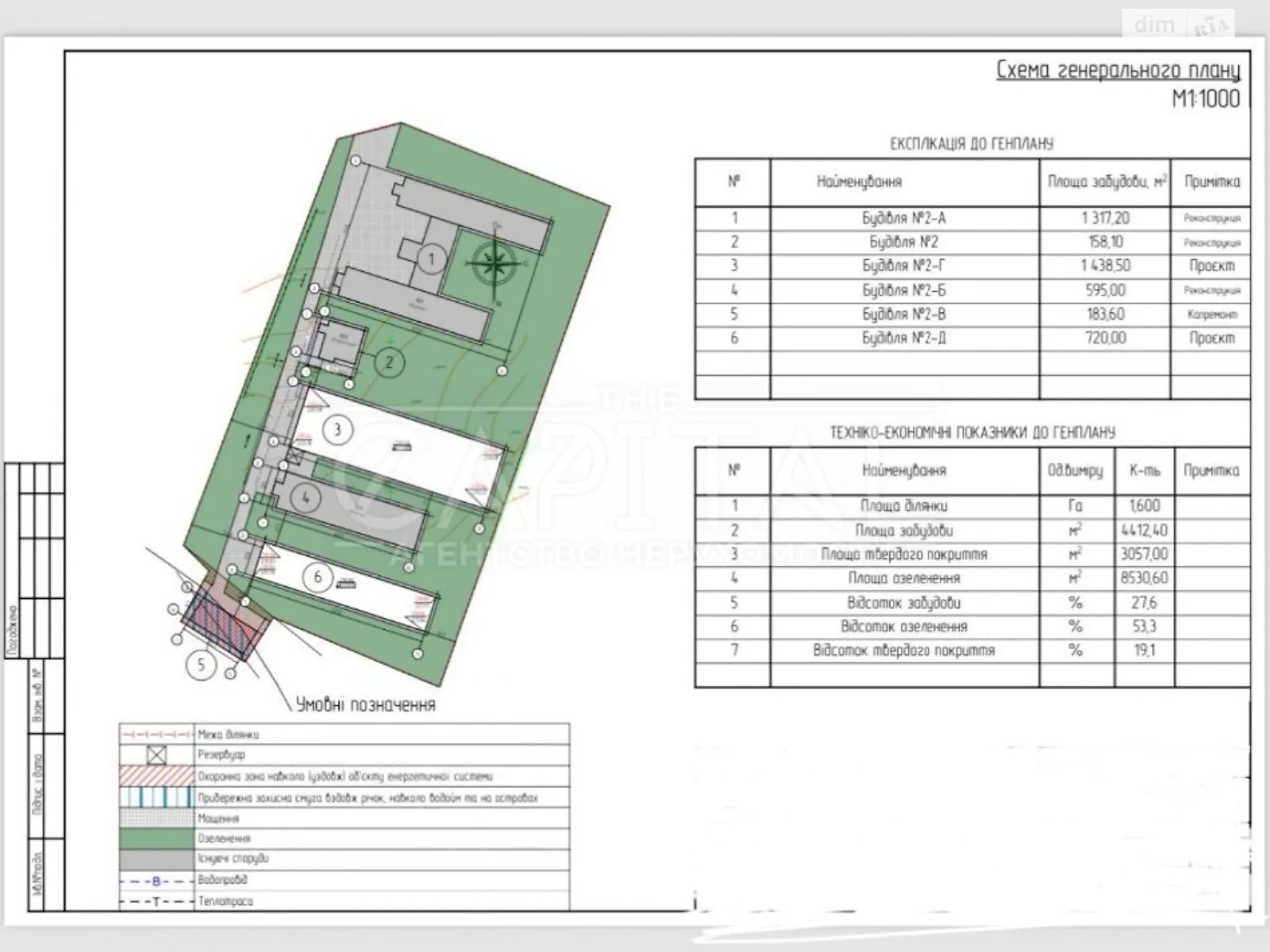1270x952 pixels.
Task: Click the Проект note in Будівля №2-Д row
Action: (x=1212, y=339)
